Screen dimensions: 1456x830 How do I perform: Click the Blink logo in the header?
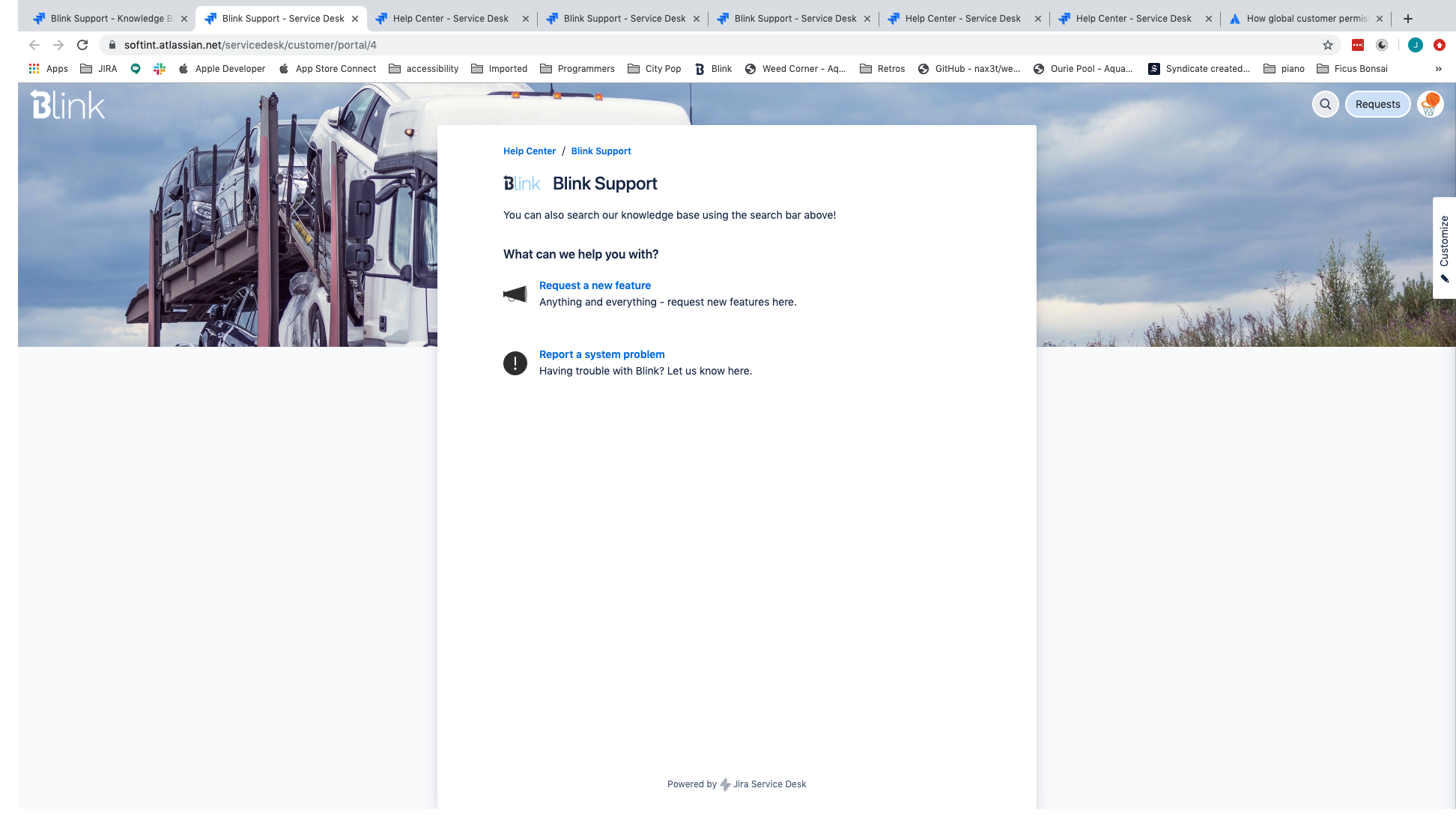pyautogui.click(x=67, y=105)
